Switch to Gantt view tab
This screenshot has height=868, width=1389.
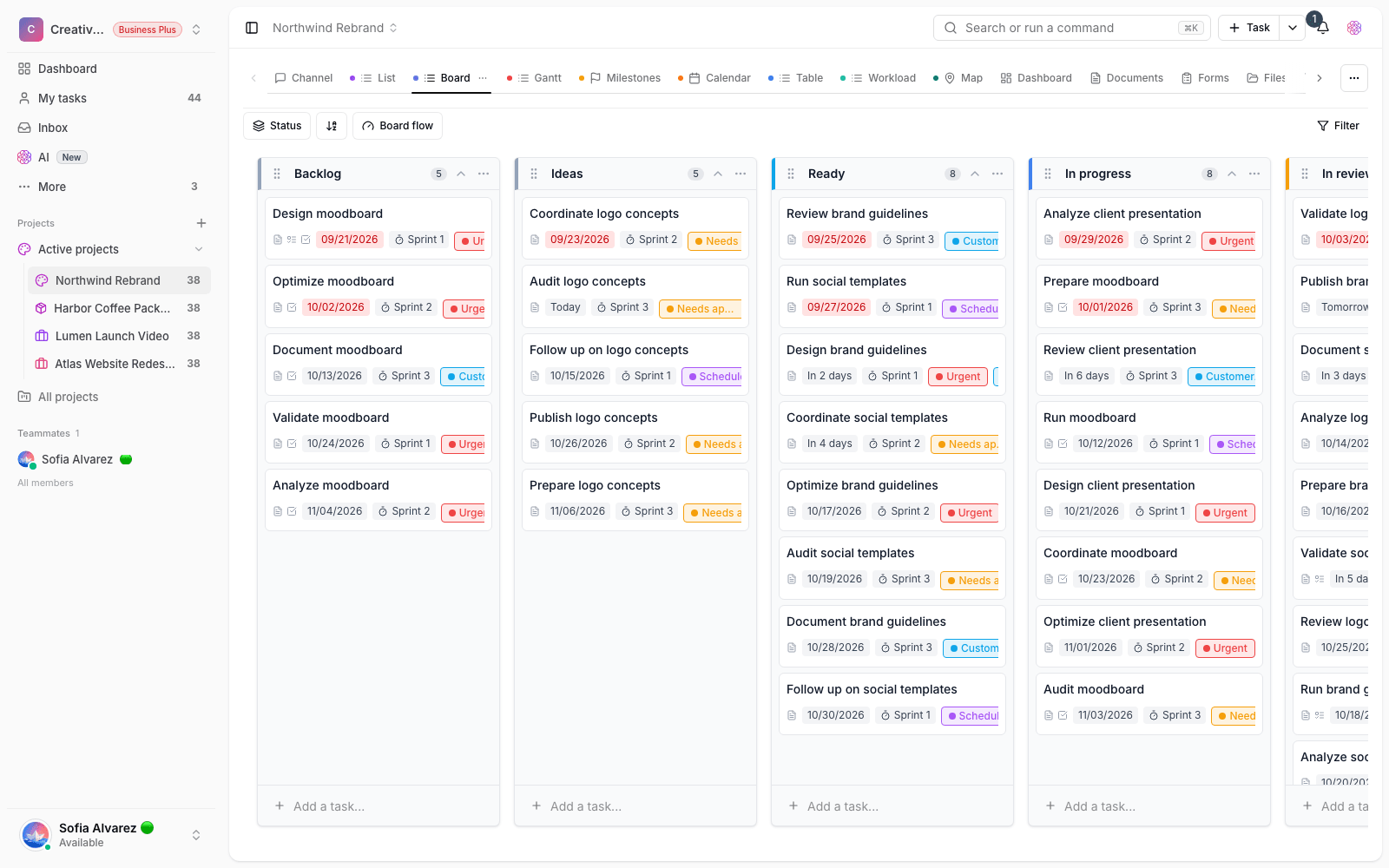[x=535, y=78]
